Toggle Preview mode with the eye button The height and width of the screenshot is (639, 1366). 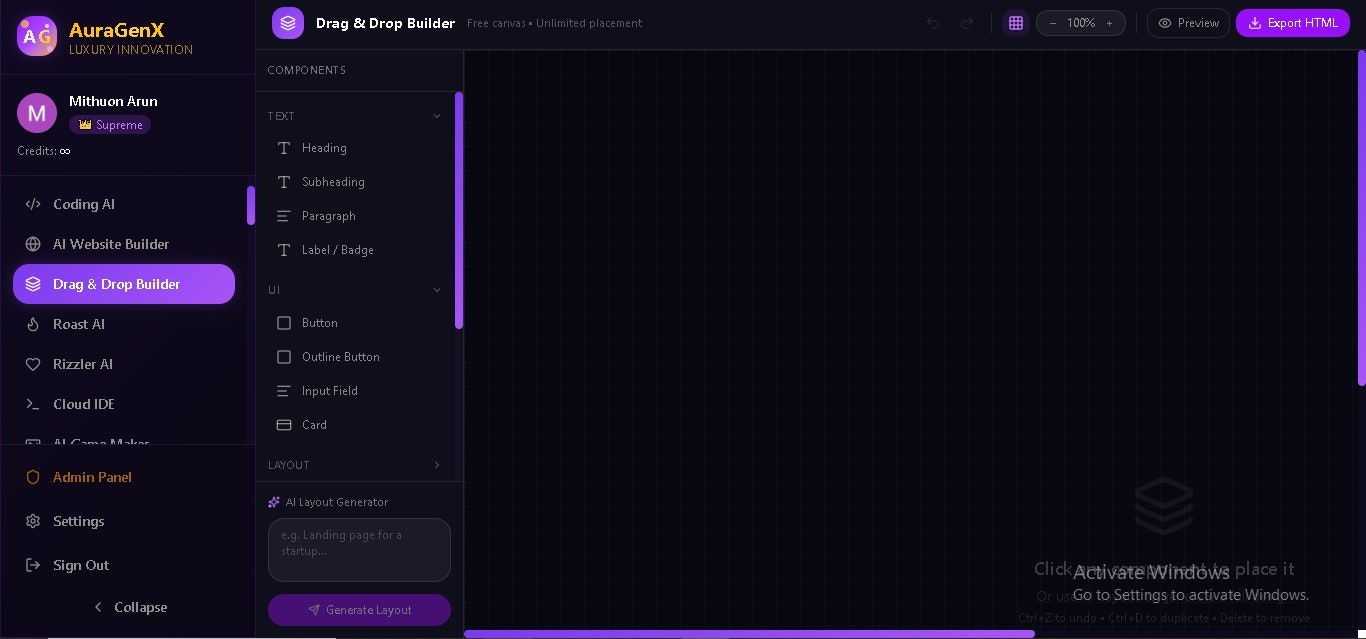tap(1188, 23)
